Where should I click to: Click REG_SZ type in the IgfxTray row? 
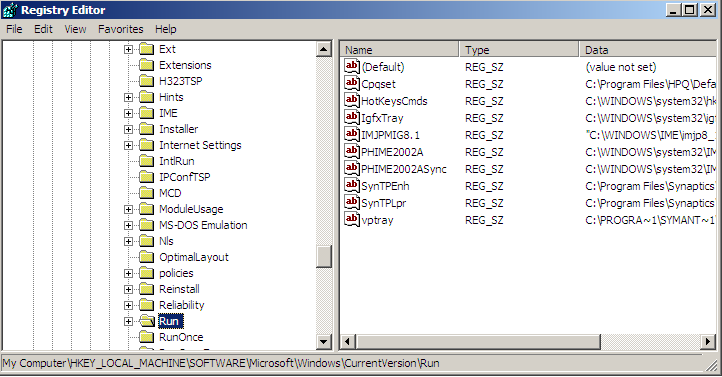[x=484, y=118]
